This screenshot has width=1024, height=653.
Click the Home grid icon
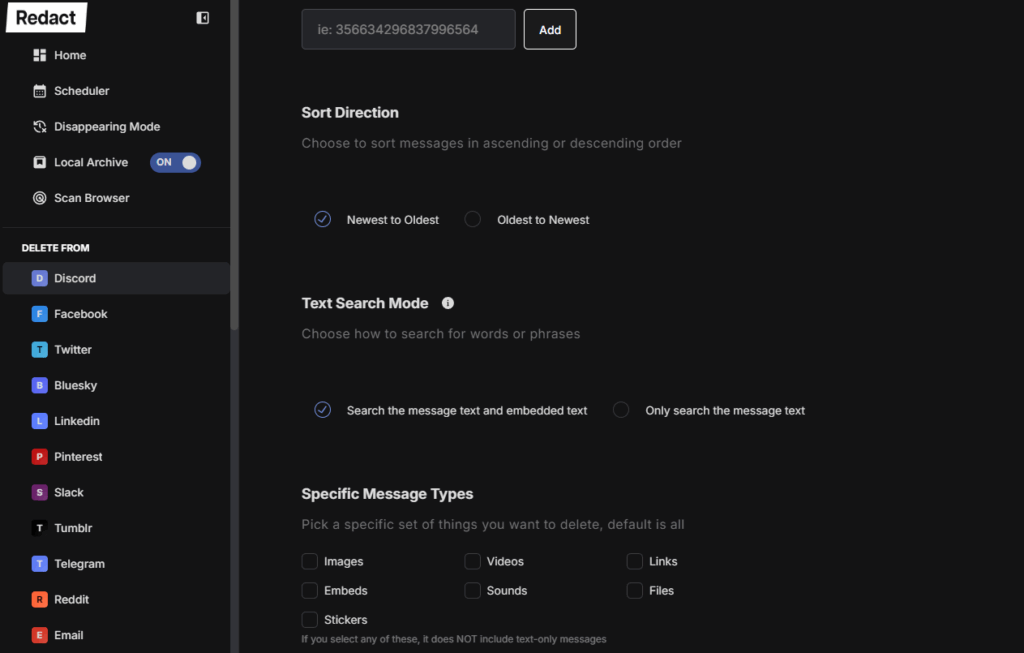coord(40,55)
